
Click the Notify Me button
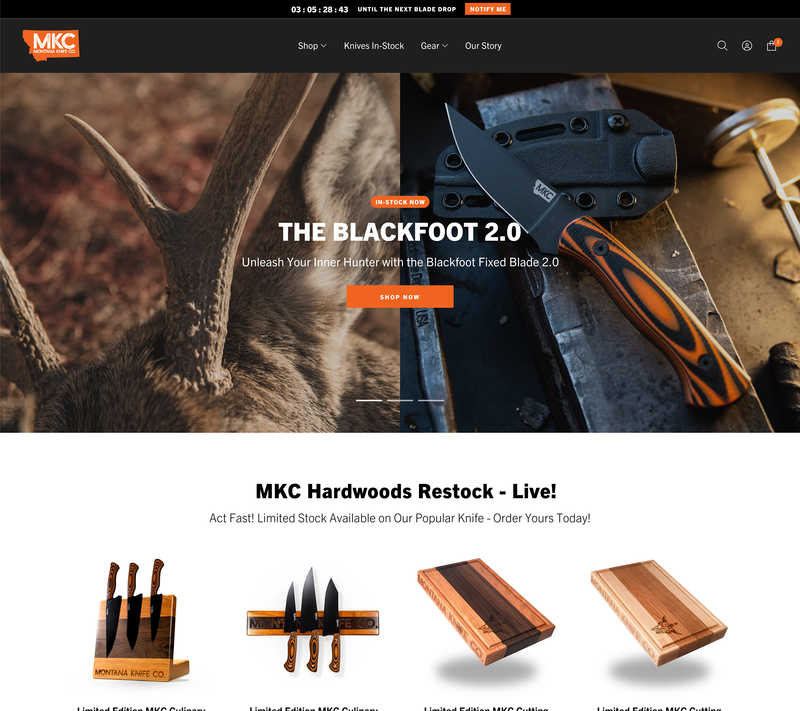[x=488, y=9]
